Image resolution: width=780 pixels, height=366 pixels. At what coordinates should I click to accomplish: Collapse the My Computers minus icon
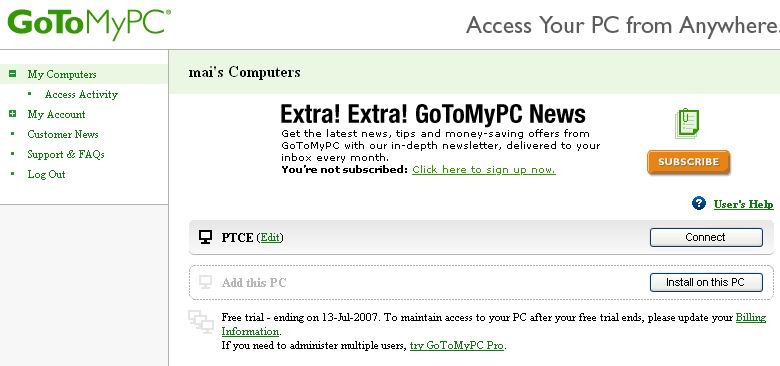tap(12, 74)
